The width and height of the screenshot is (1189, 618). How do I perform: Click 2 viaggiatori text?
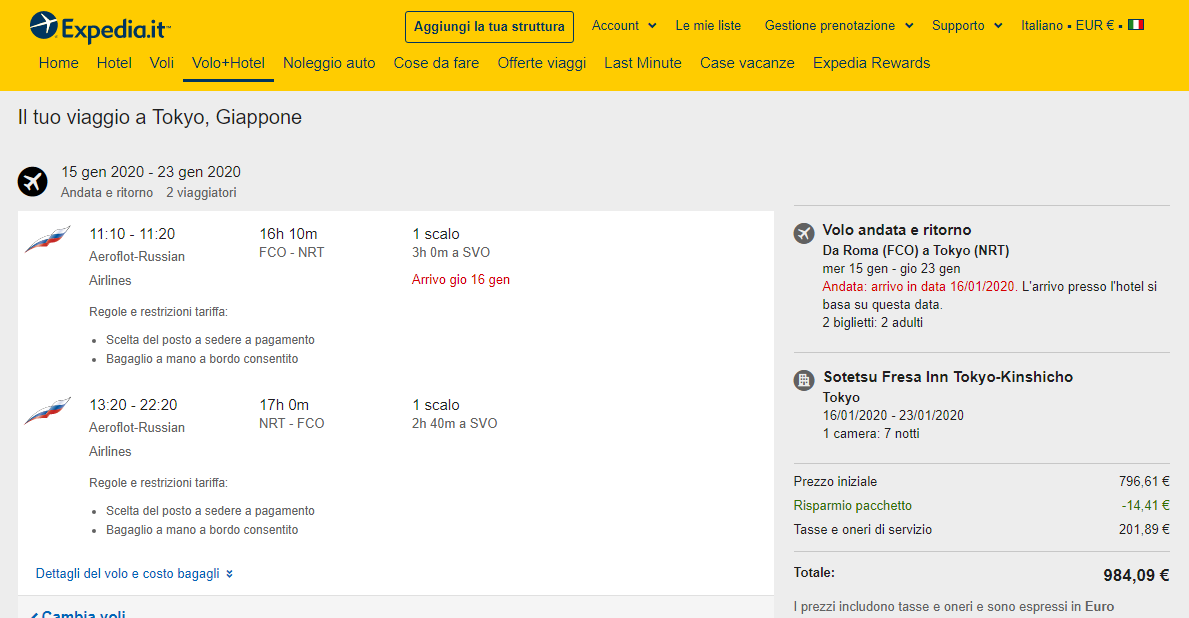(201, 193)
